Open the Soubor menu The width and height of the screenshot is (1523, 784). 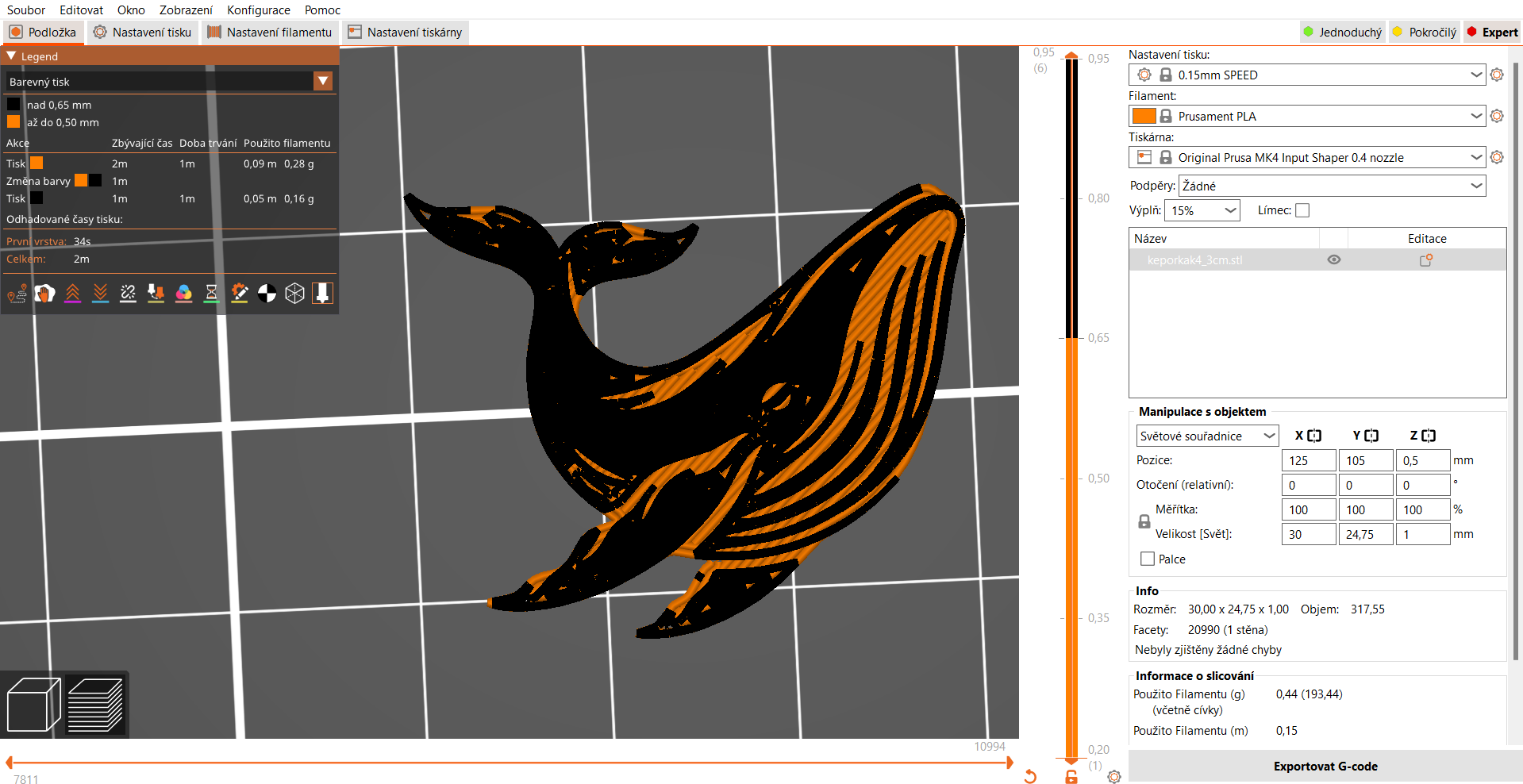pyautogui.click(x=26, y=10)
